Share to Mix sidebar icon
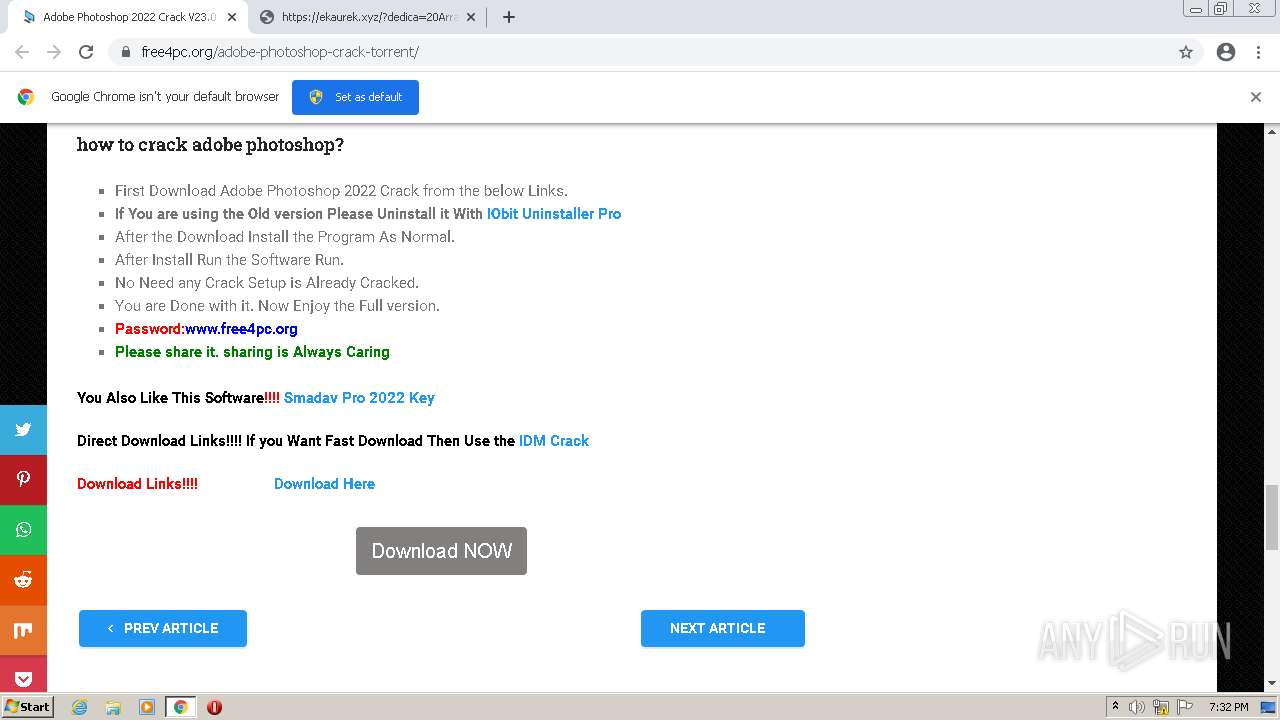1280x720 pixels. 23,630
